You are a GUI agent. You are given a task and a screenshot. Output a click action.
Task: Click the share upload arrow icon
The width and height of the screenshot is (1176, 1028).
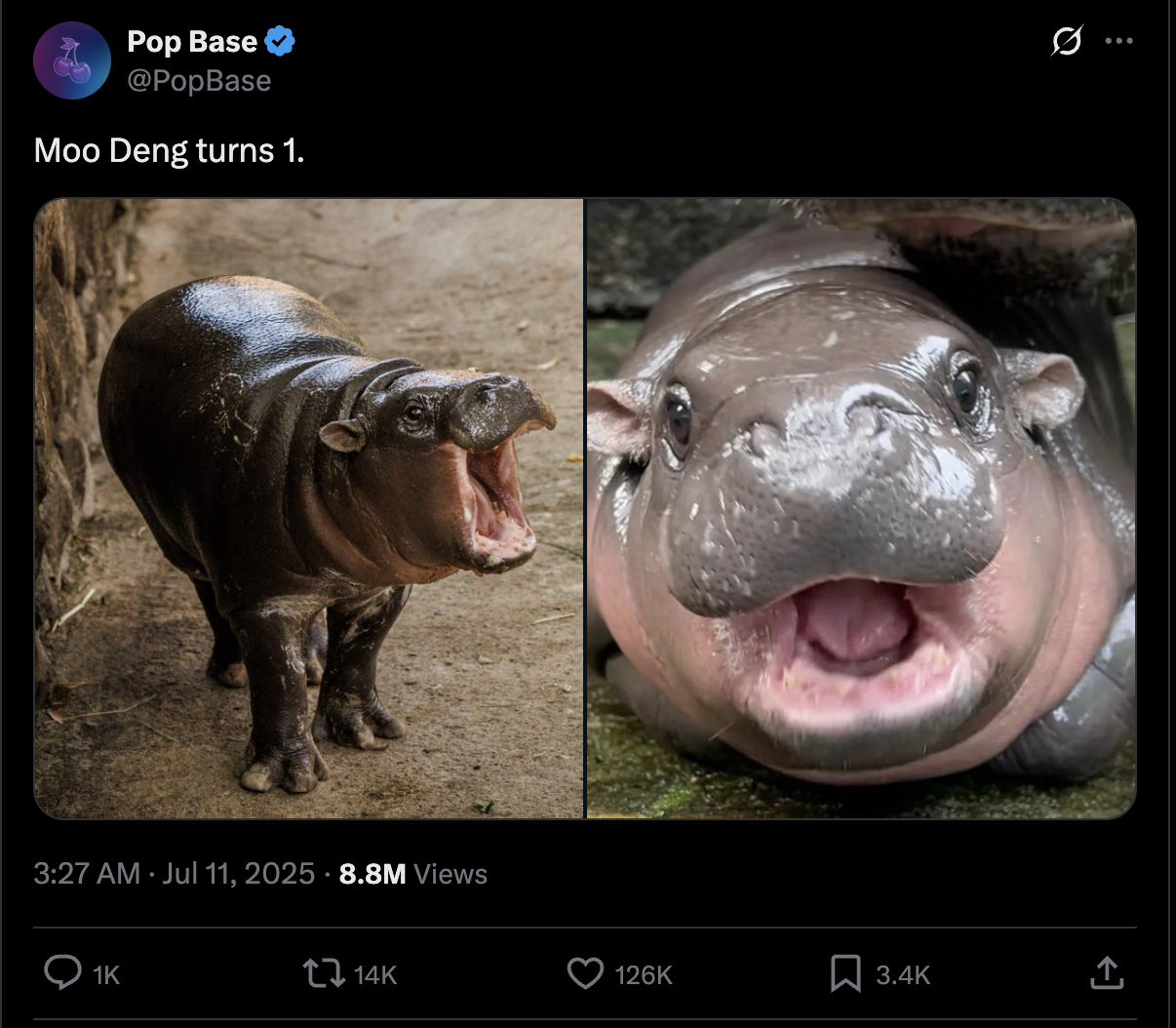1107,973
